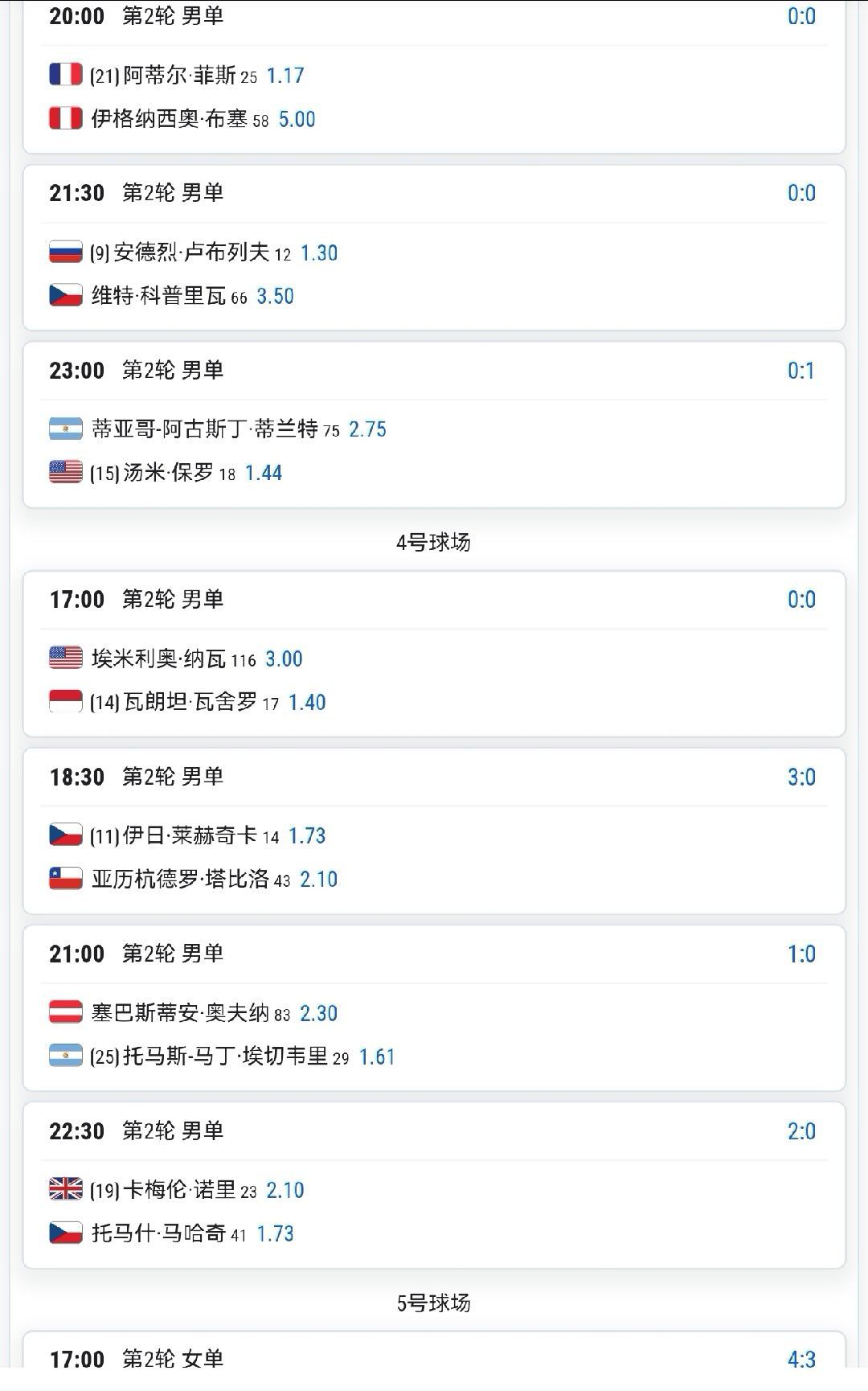Select odds 2.75 for 蒂亚哥-阿古斯丁·蒂兰特
Image resolution: width=868 pixels, height=1391 pixels.
click(368, 429)
